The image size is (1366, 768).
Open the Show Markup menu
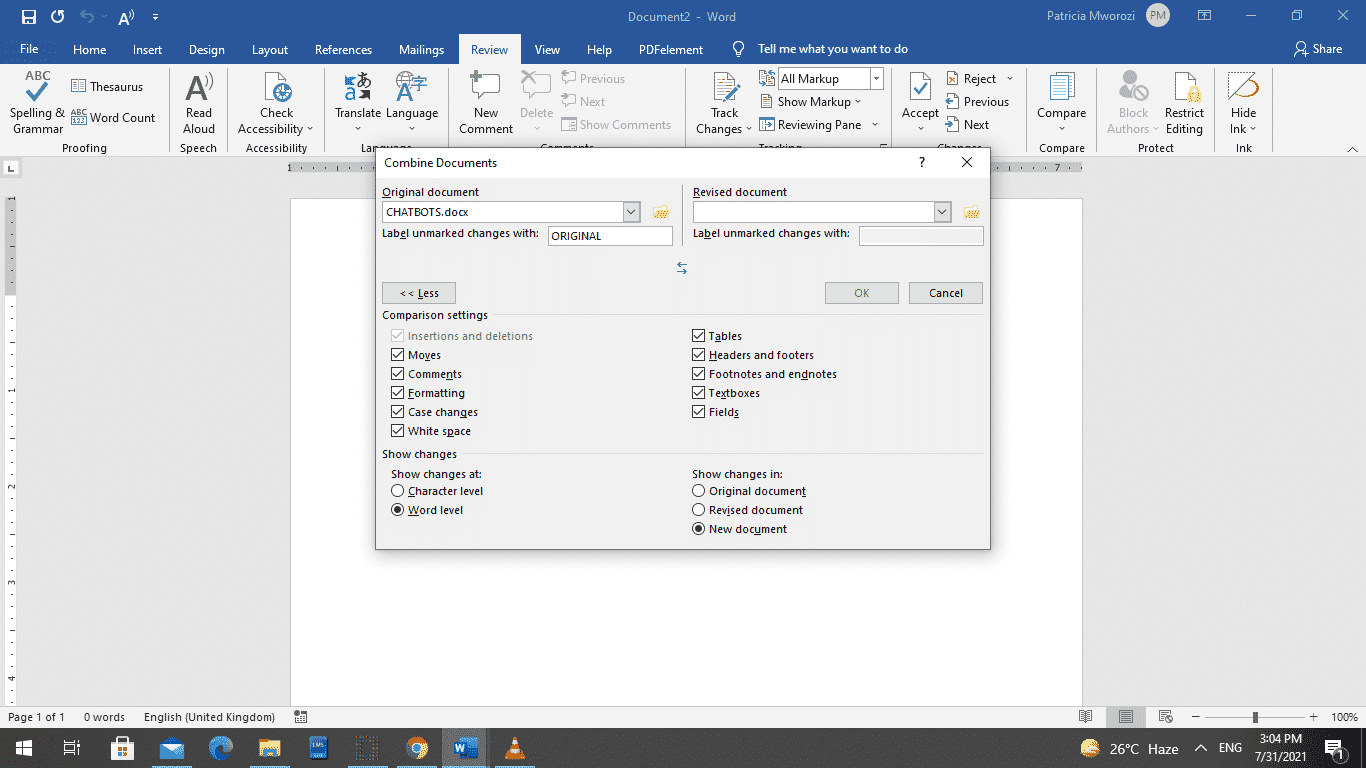tap(812, 101)
